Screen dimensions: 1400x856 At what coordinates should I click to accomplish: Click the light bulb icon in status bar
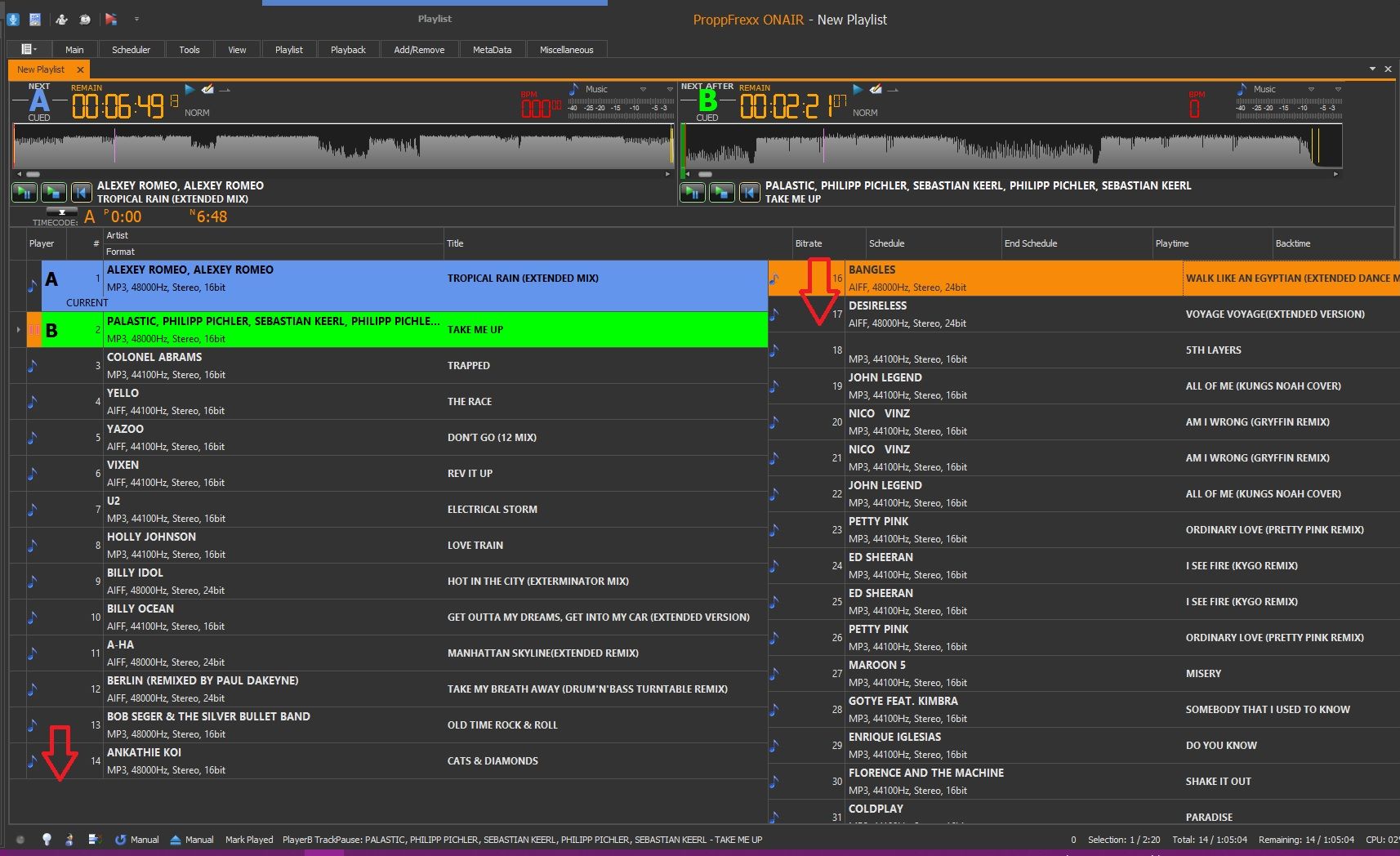(x=47, y=839)
